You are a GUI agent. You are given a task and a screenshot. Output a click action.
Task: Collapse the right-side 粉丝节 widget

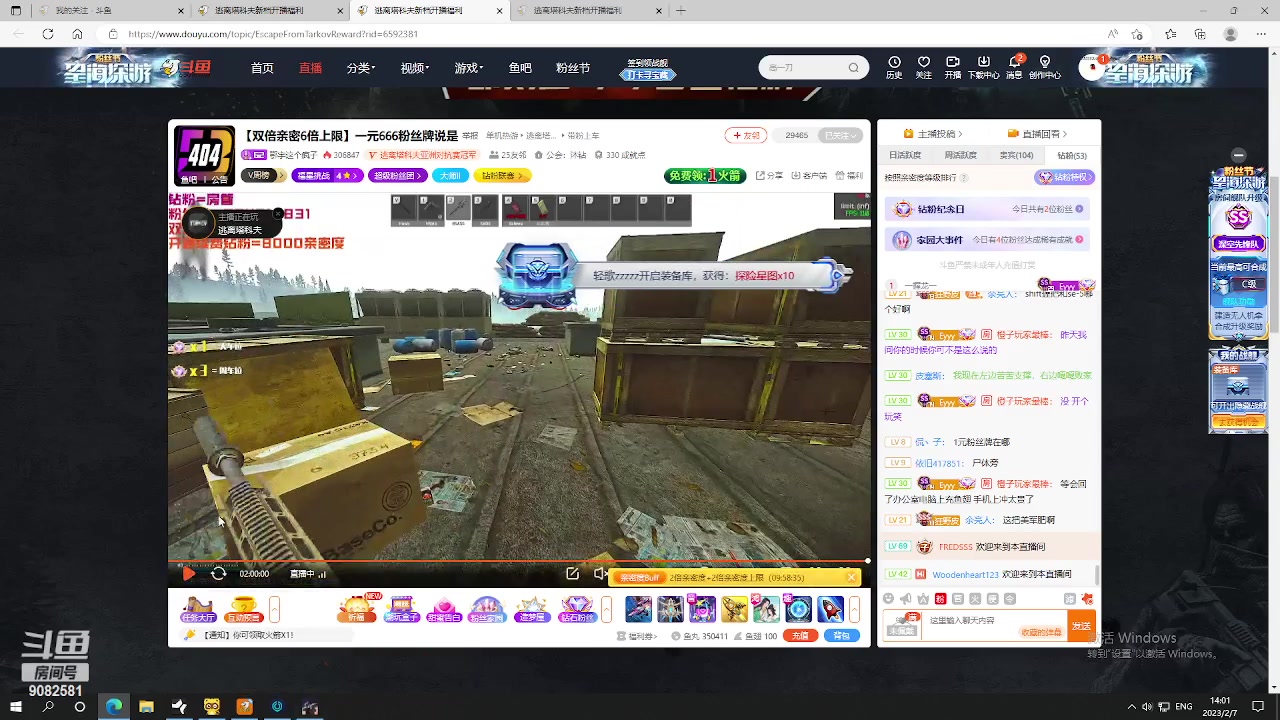click(x=1239, y=155)
